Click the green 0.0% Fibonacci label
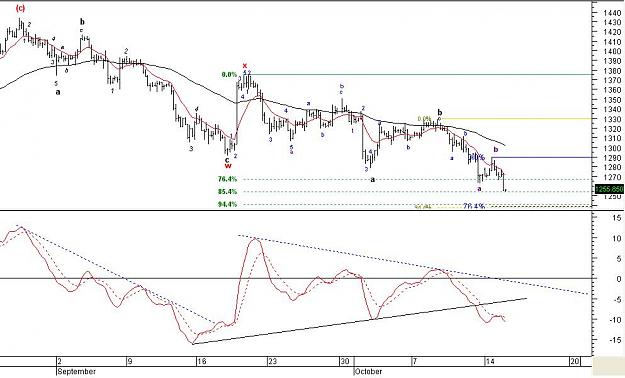Image resolution: width=625 pixels, height=378 pixels. pyautogui.click(x=229, y=75)
